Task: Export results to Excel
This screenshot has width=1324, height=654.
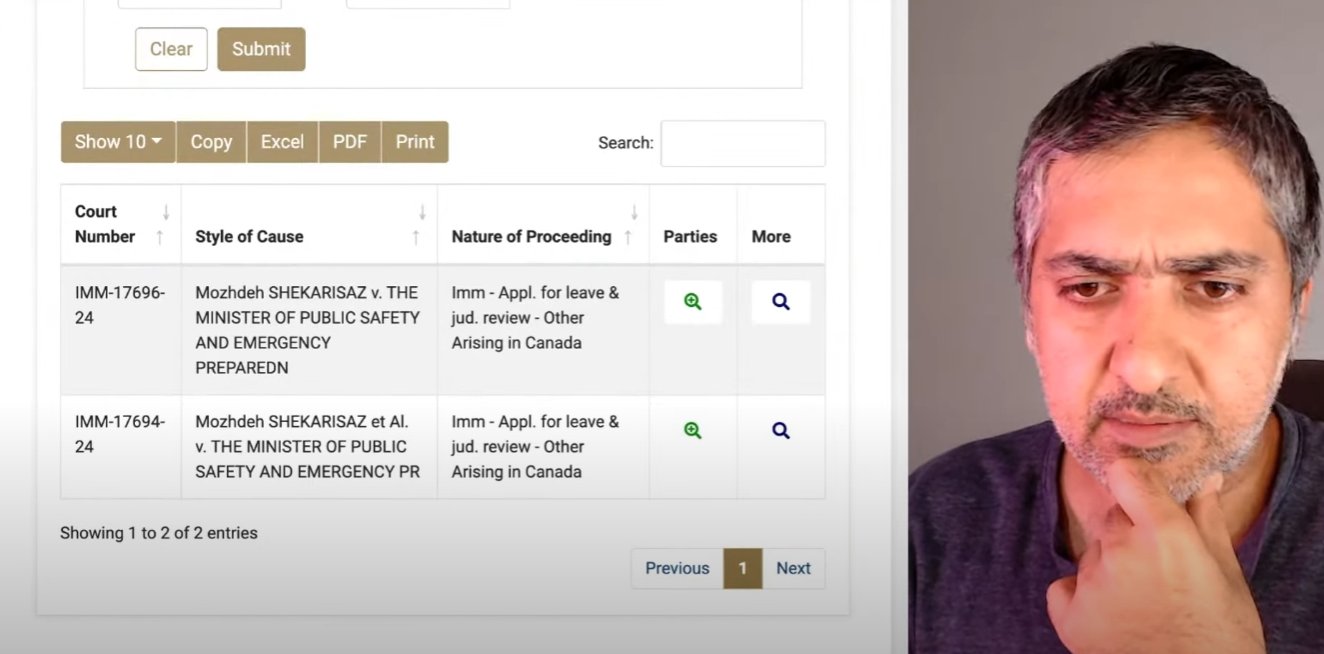Action: 282,142
